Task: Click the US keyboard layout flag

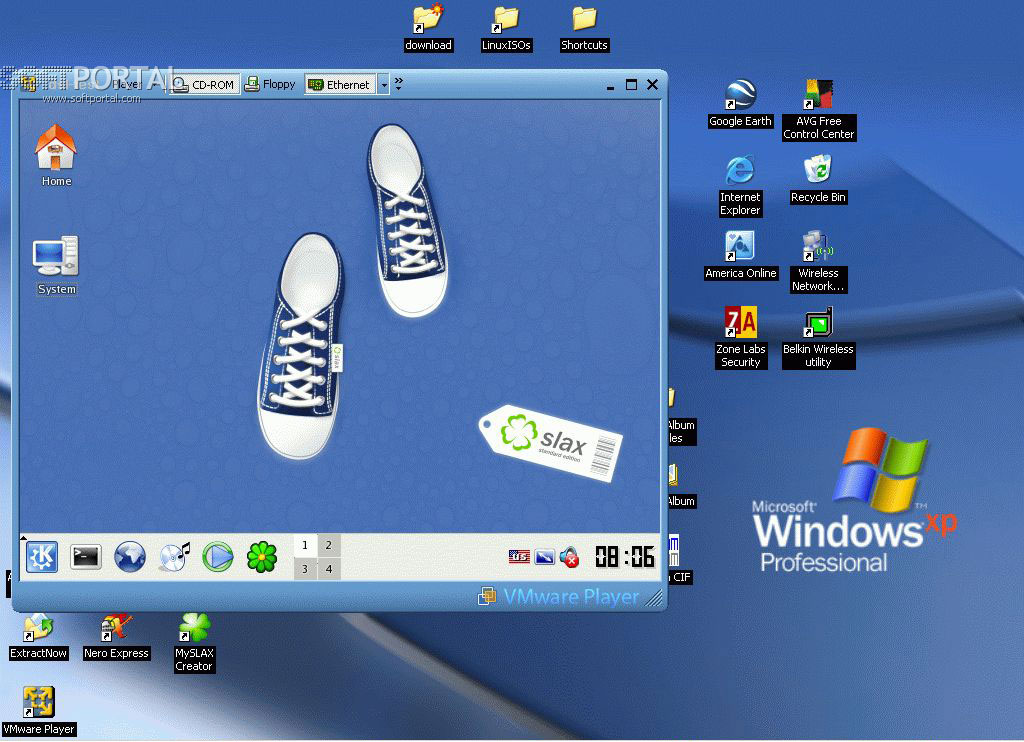Action: [519, 557]
